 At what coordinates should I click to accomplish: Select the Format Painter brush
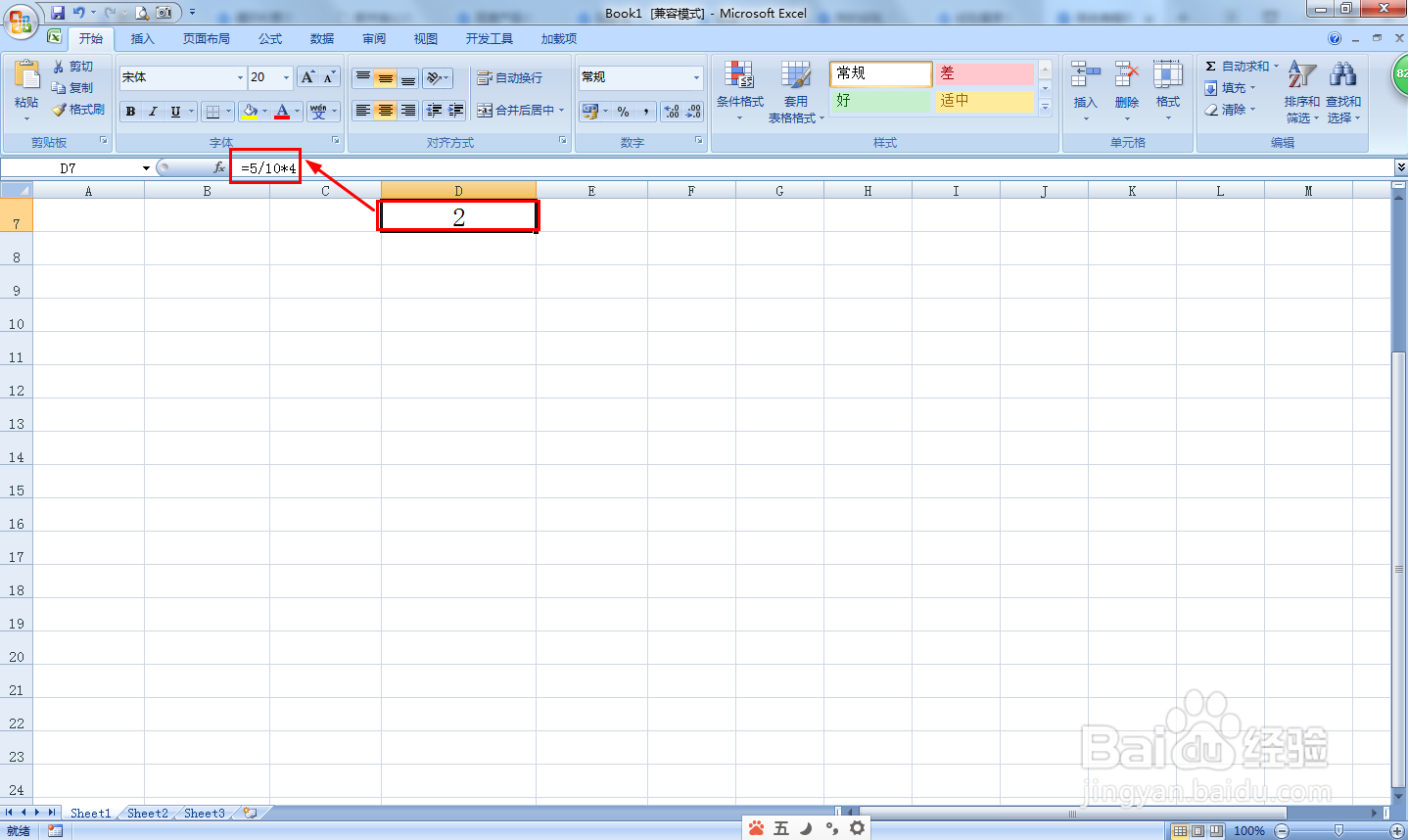[78, 110]
